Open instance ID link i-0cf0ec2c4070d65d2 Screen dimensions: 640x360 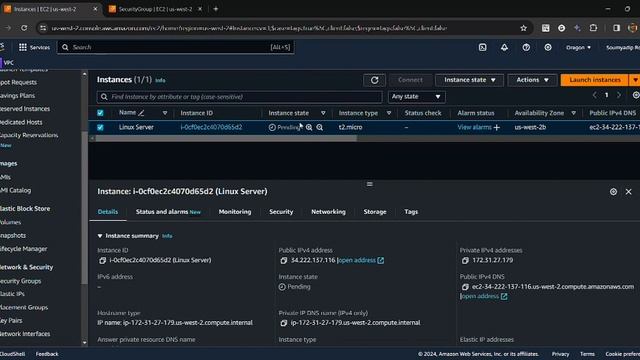click(x=211, y=127)
